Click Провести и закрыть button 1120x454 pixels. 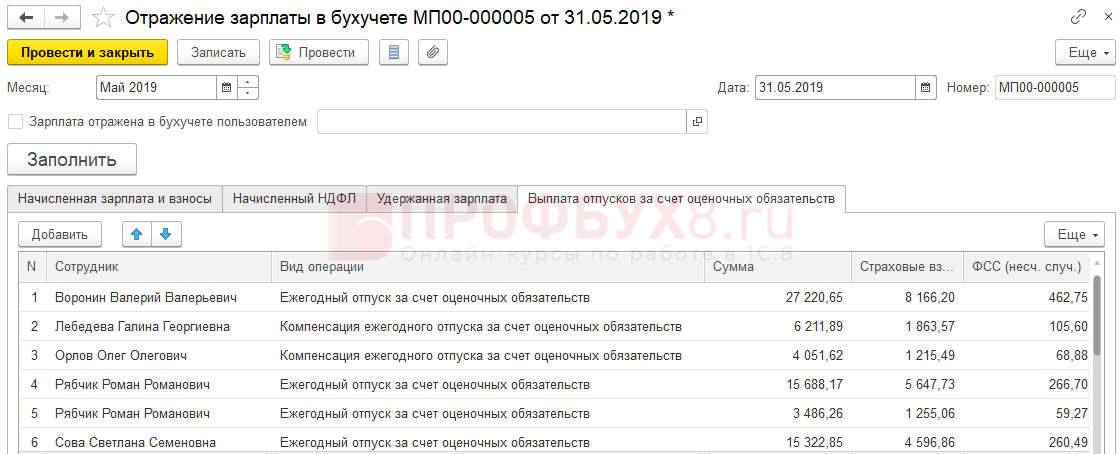pyautogui.click(x=87, y=52)
